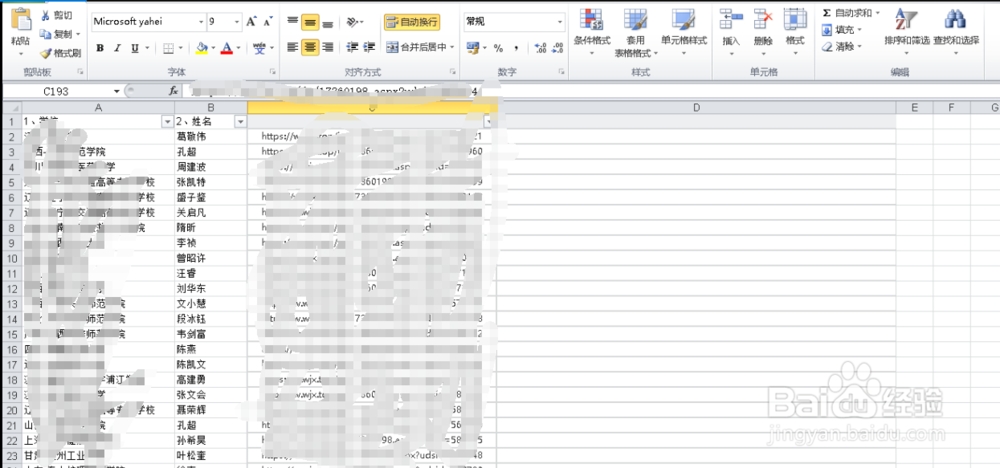The image size is (1000, 468).
Task: Open Format as Table (套用表格格式)
Action: [x=636, y=31]
